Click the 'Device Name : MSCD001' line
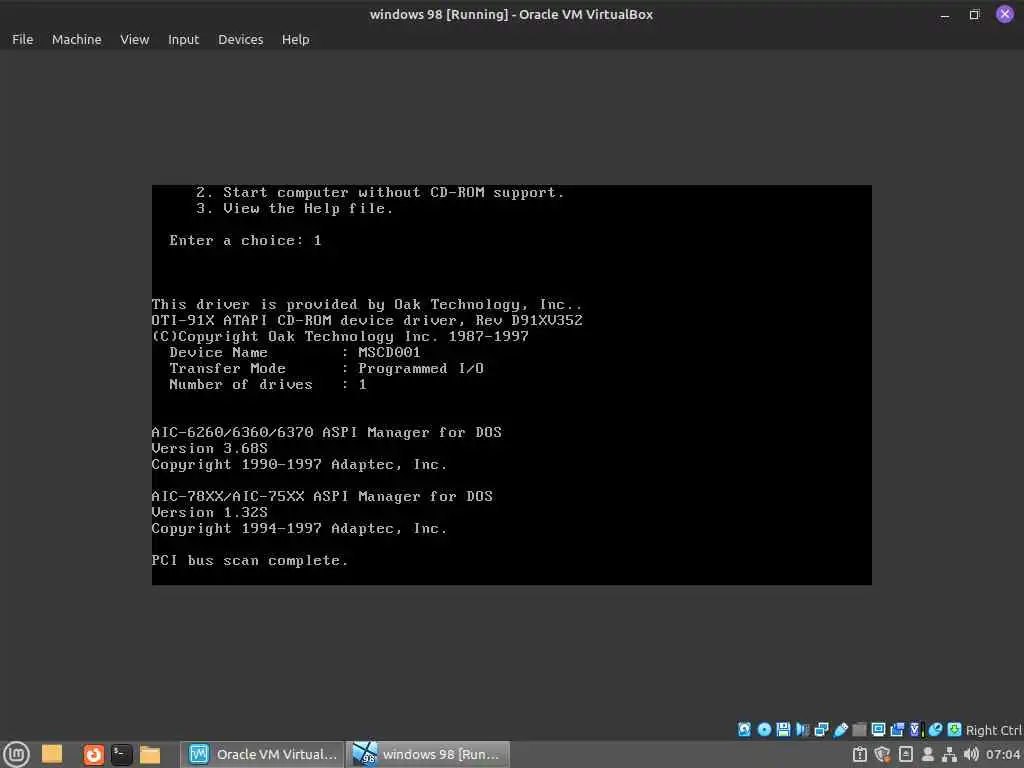Screen dimensions: 1024x768 (295, 353)
